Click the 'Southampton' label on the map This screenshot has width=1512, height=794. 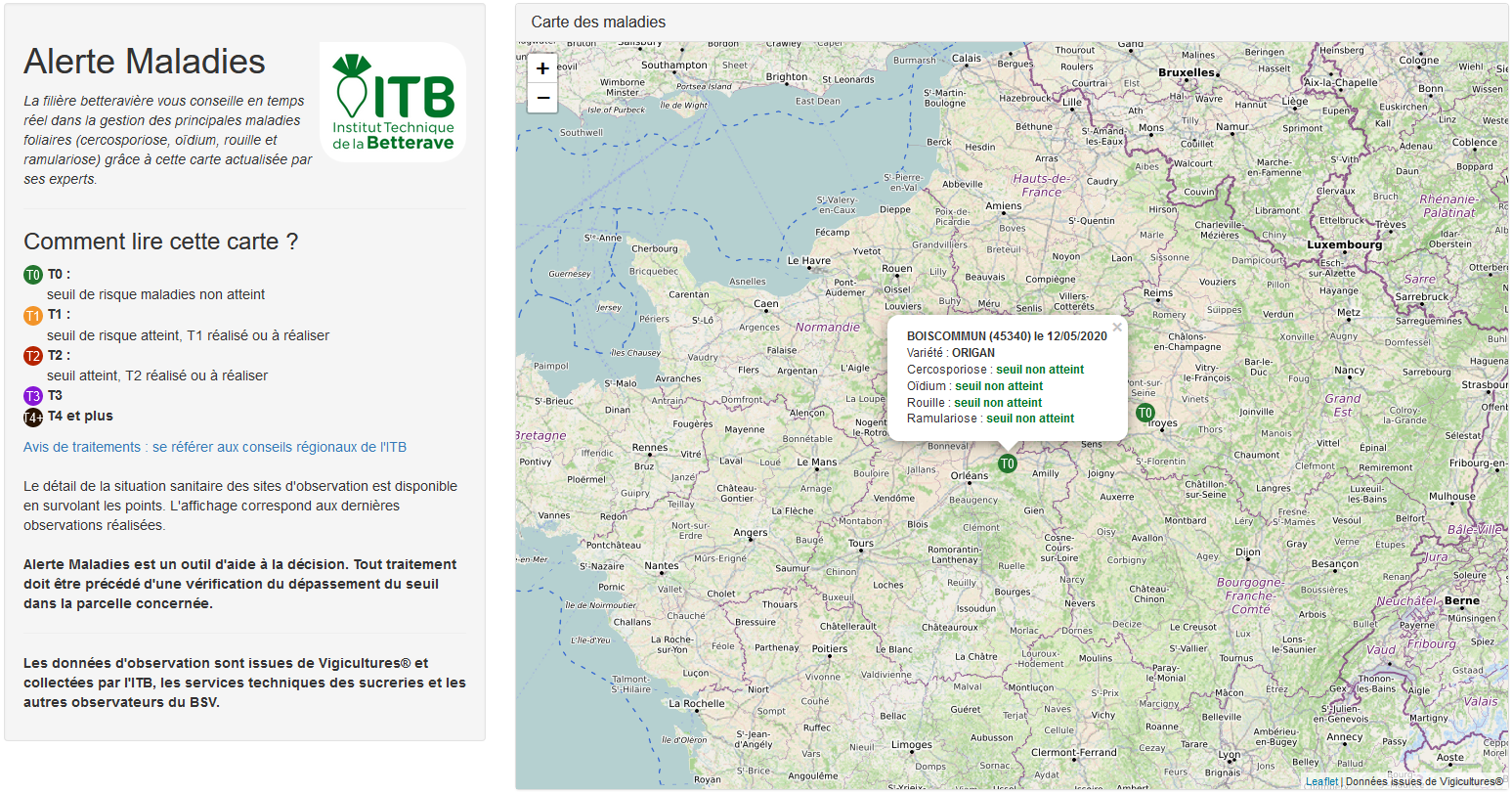[x=674, y=66]
